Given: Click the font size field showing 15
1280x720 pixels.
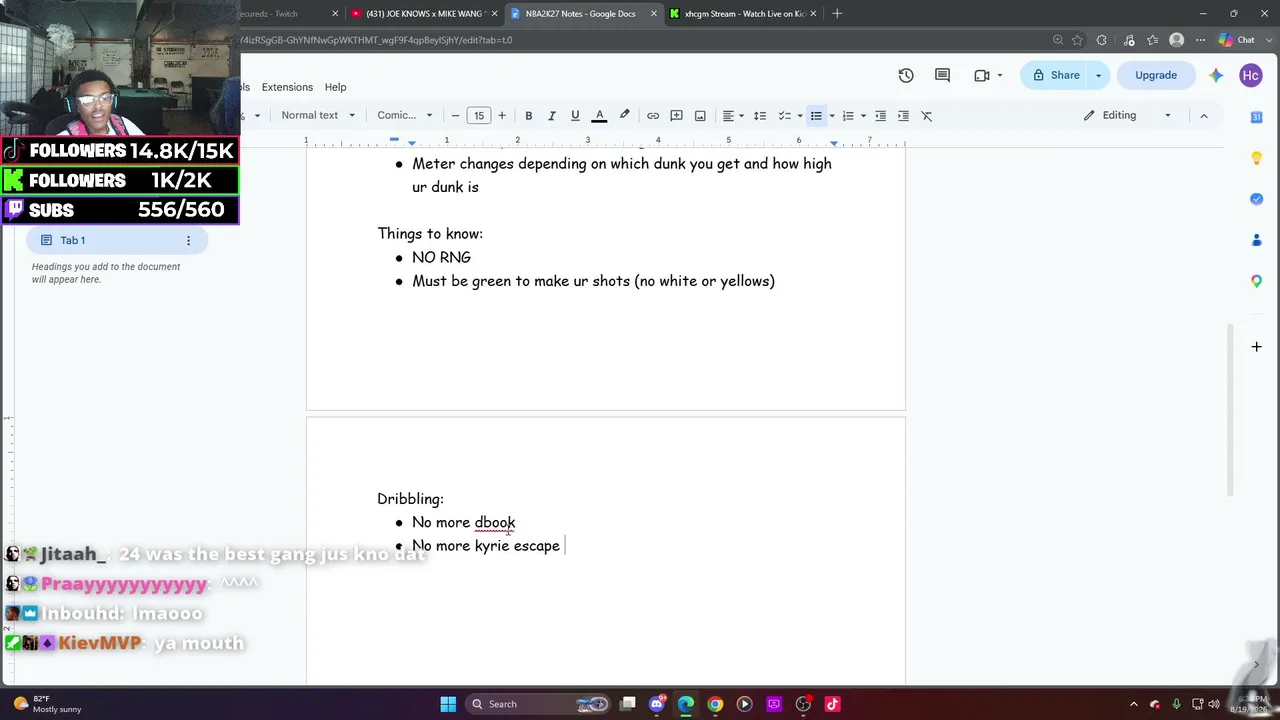Looking at the screenshot, I should [479, 116].
